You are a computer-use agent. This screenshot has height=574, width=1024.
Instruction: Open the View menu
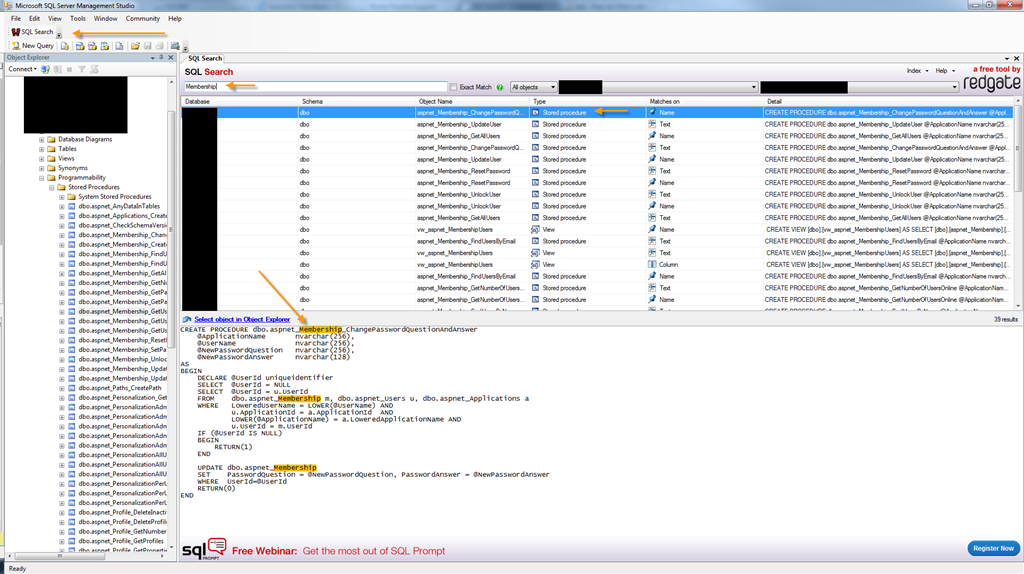[x=55, y=18]
